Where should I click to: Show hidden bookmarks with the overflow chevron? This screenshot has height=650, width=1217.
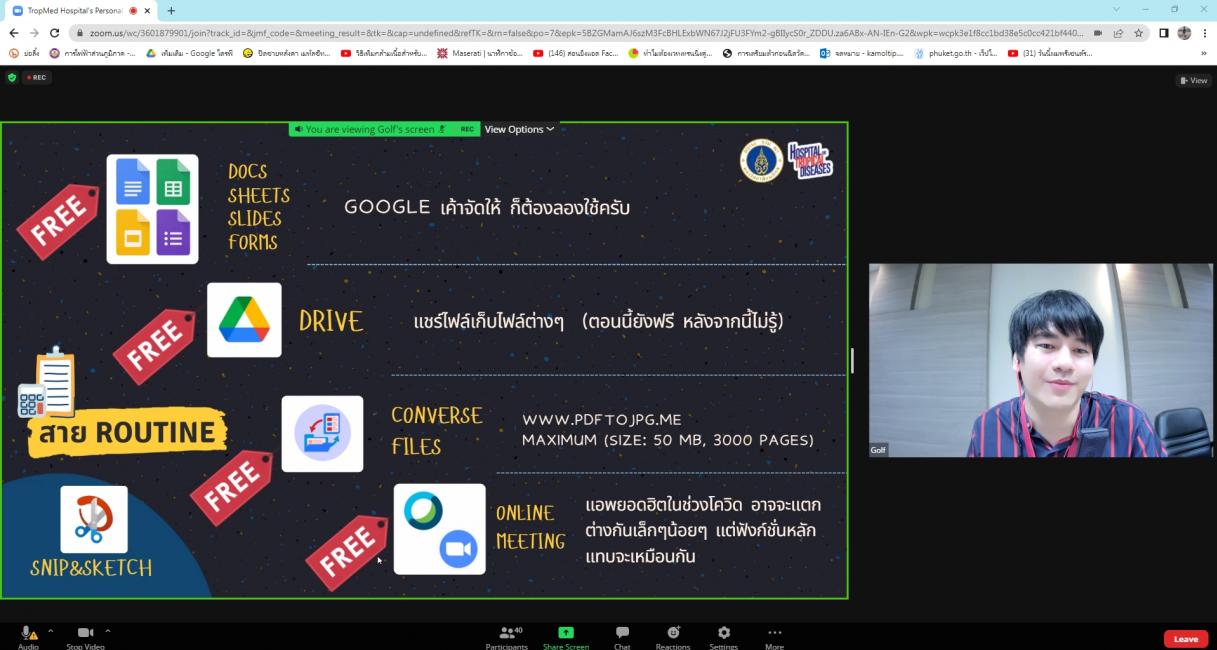pyautogui.click(x=1203, y=53)
